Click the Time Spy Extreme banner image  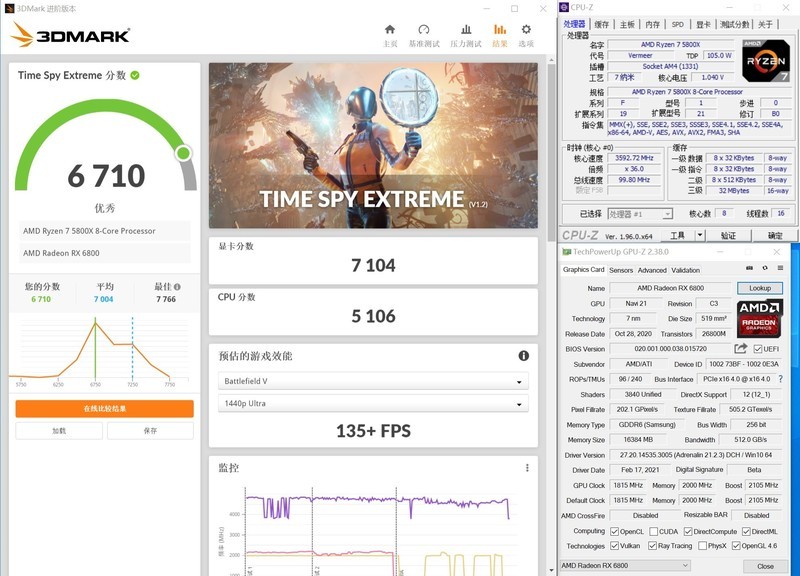372,146
